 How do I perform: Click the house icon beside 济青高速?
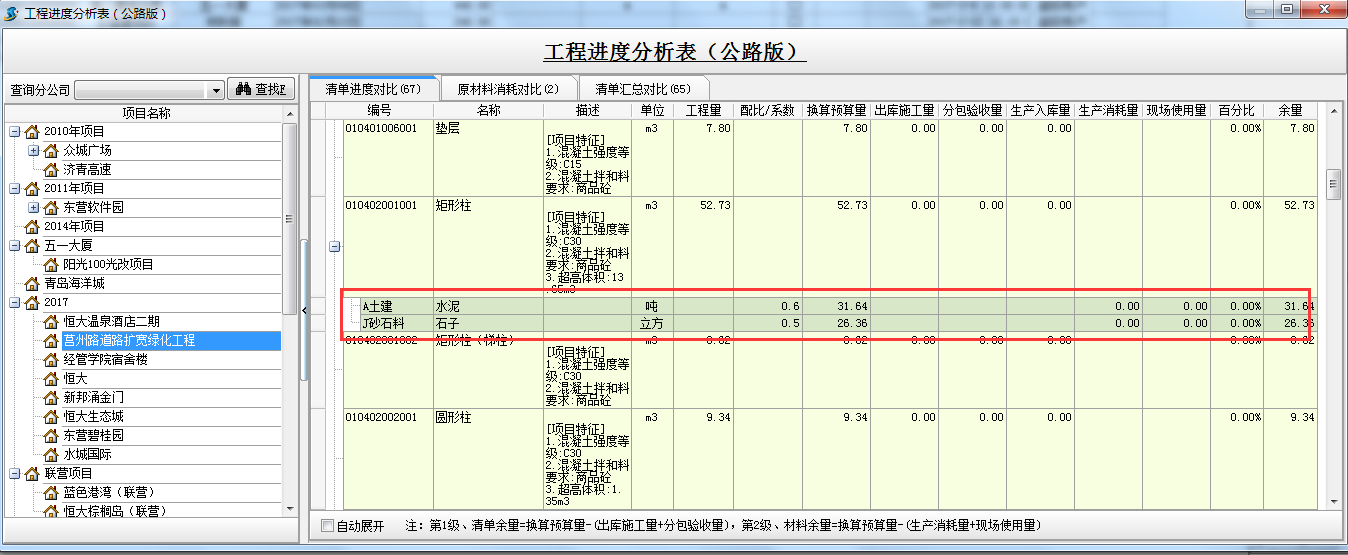point(51,170)
